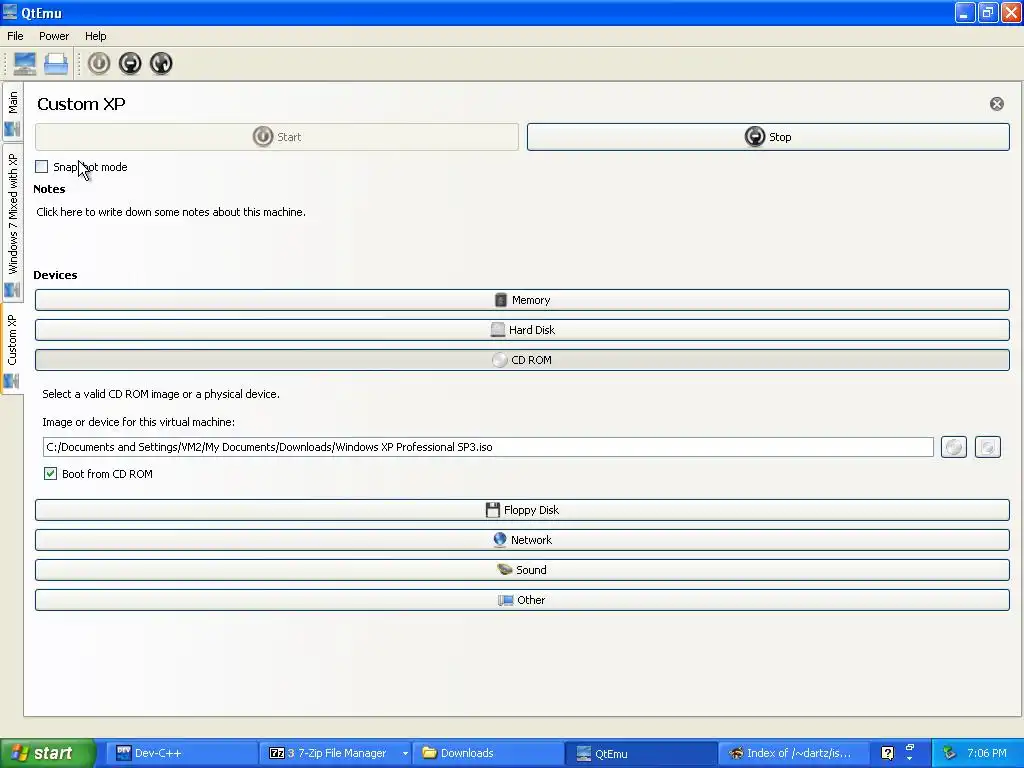Uncheck the Boot from CD ROM checkbox
This screenshot has height=768, width=1024.
[x=50, y=473]
